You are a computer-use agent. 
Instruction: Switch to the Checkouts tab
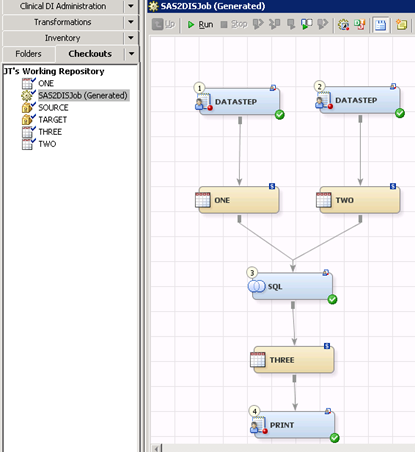[90, 54]
